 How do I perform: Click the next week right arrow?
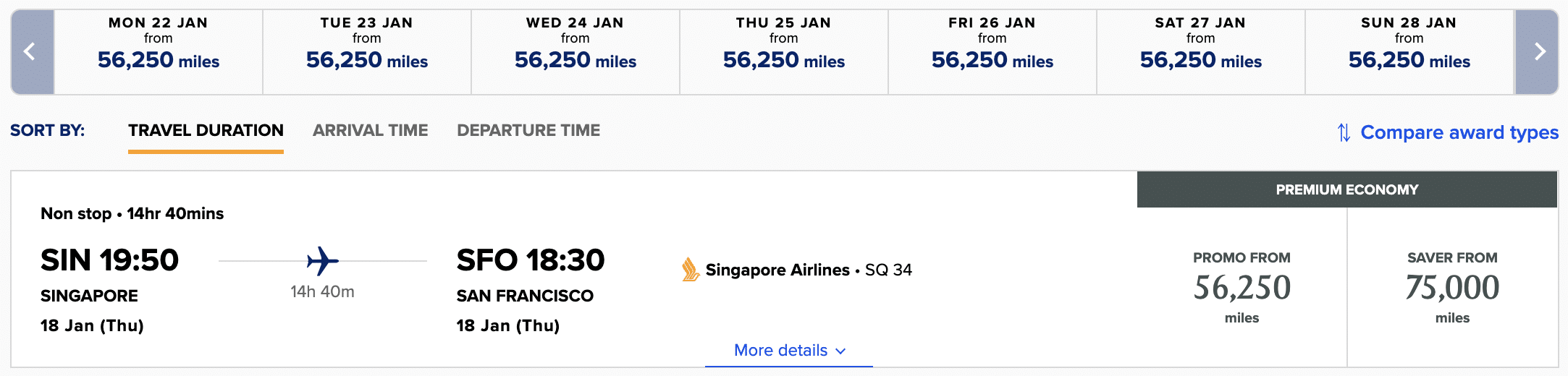tap(1536, 52)
